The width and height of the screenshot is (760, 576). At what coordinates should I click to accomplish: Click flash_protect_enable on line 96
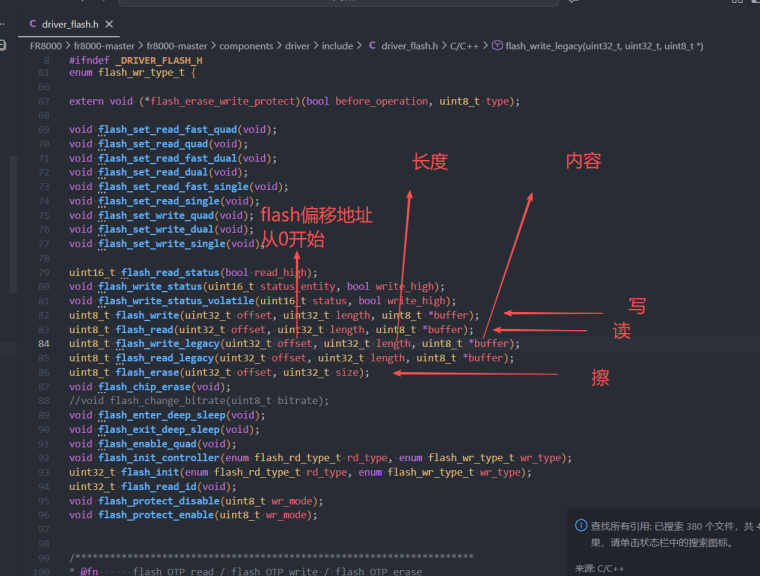click(x=156, y=515)
